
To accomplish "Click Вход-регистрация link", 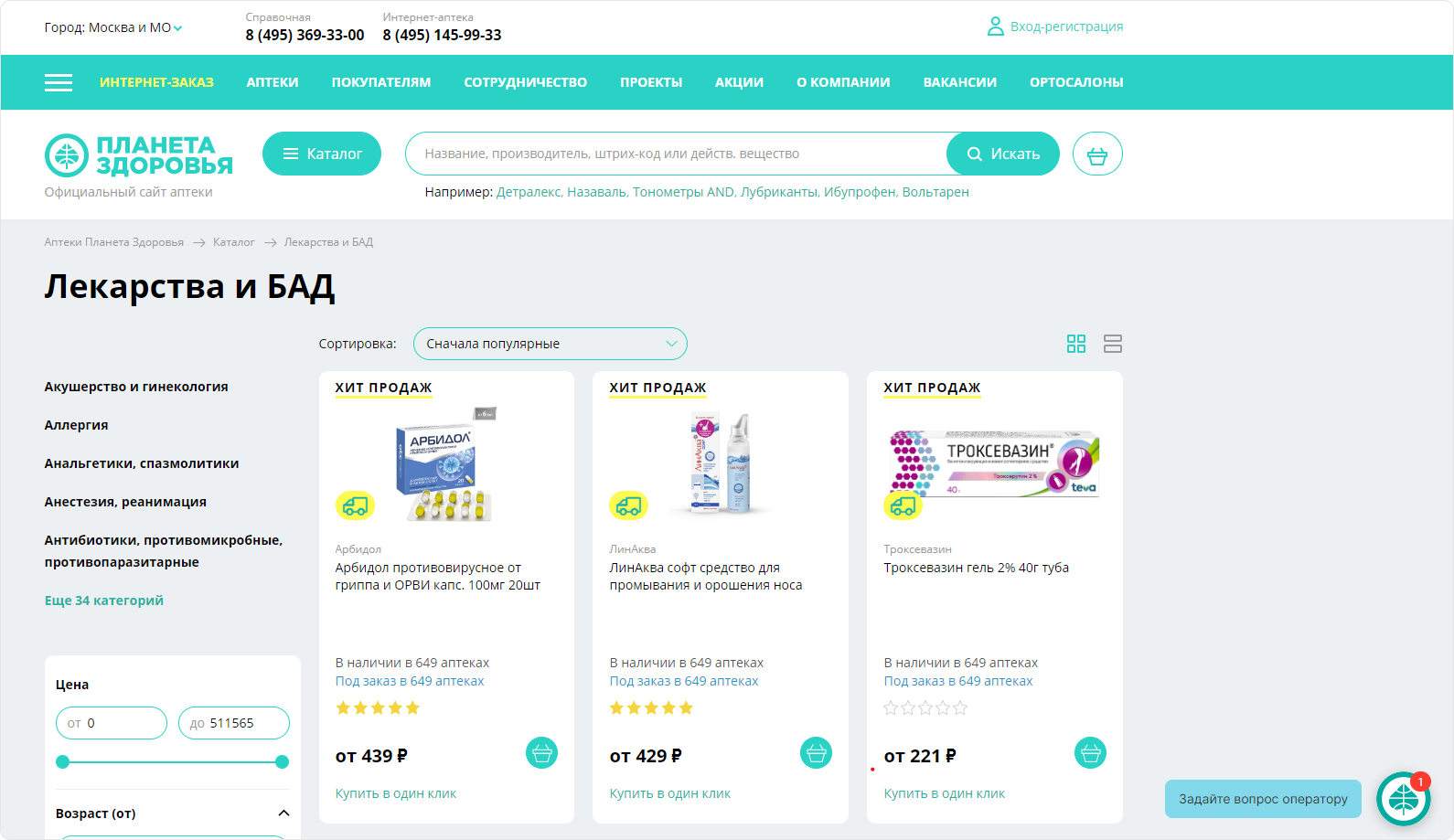I will (x=1066, y=27).
